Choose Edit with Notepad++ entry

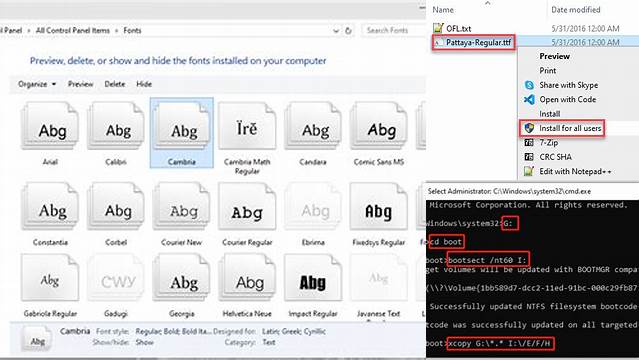[575, 171]
